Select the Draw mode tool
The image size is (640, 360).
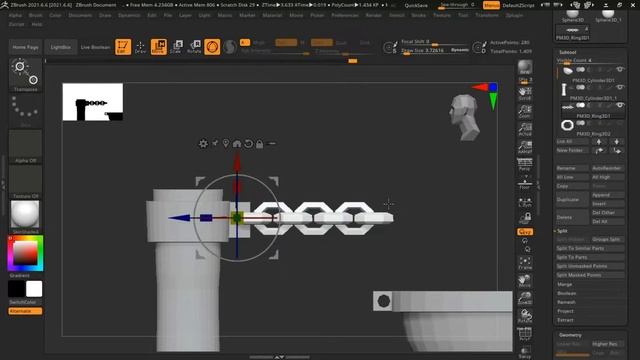tap(140, 47)
